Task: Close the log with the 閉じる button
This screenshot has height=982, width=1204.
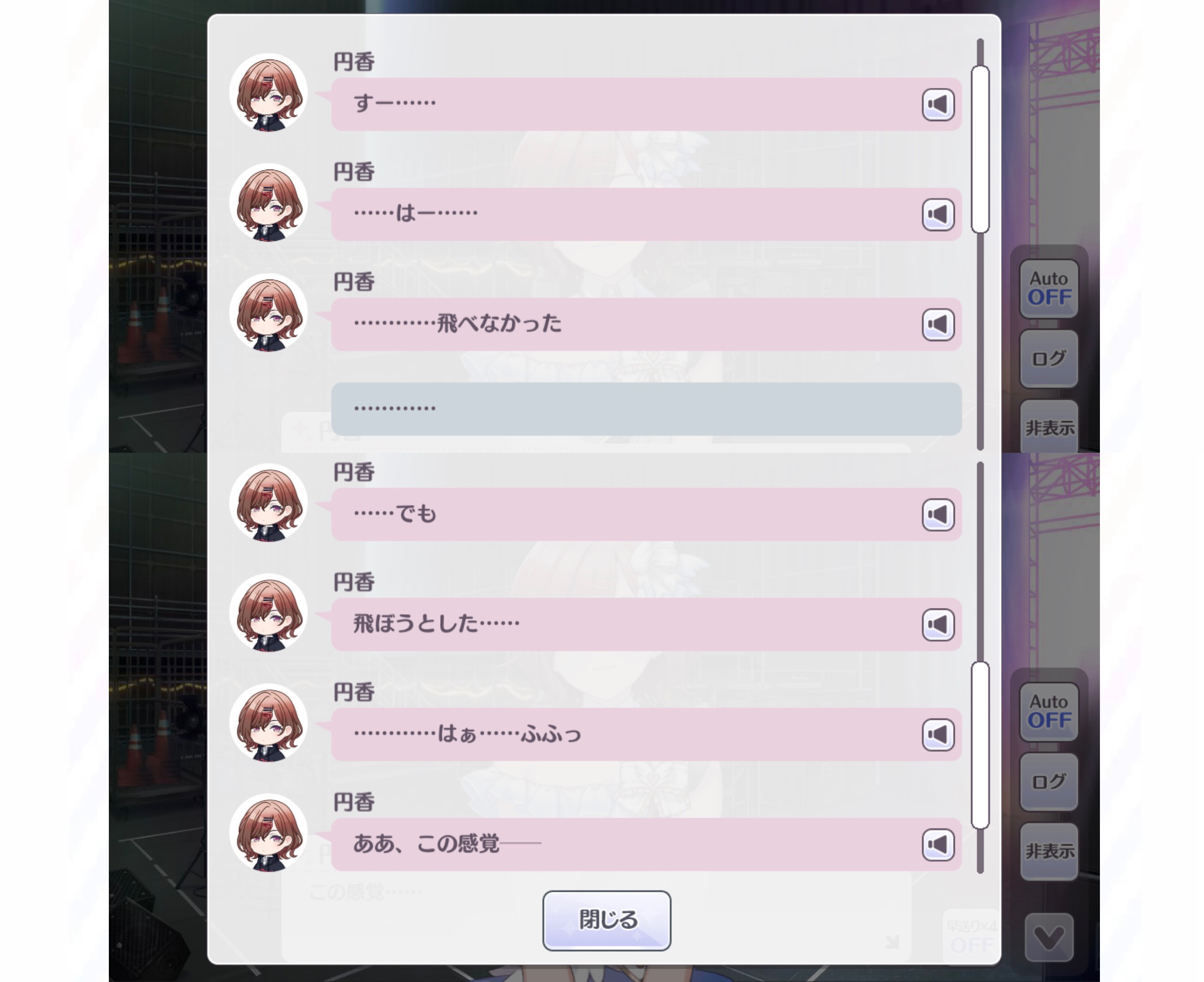Action: pyautogui.click(x=607, y=920)
